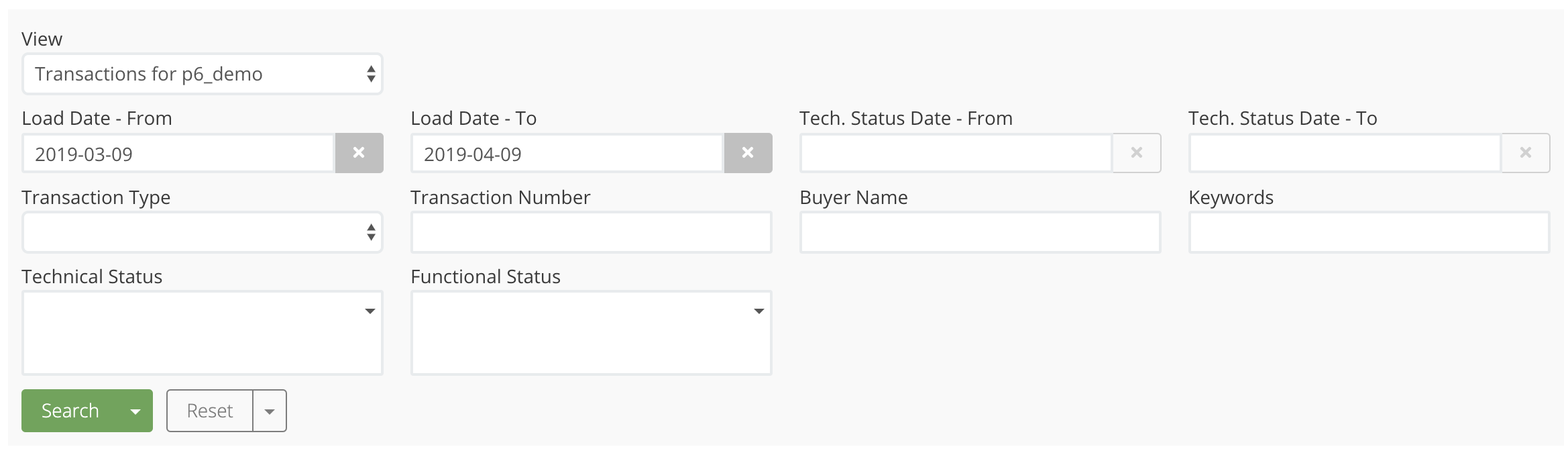Image resolution: width=1568 pixels, height=455 pixels.
Task: Clear Tech. Status Date - To field
Action: (1526, 153)
